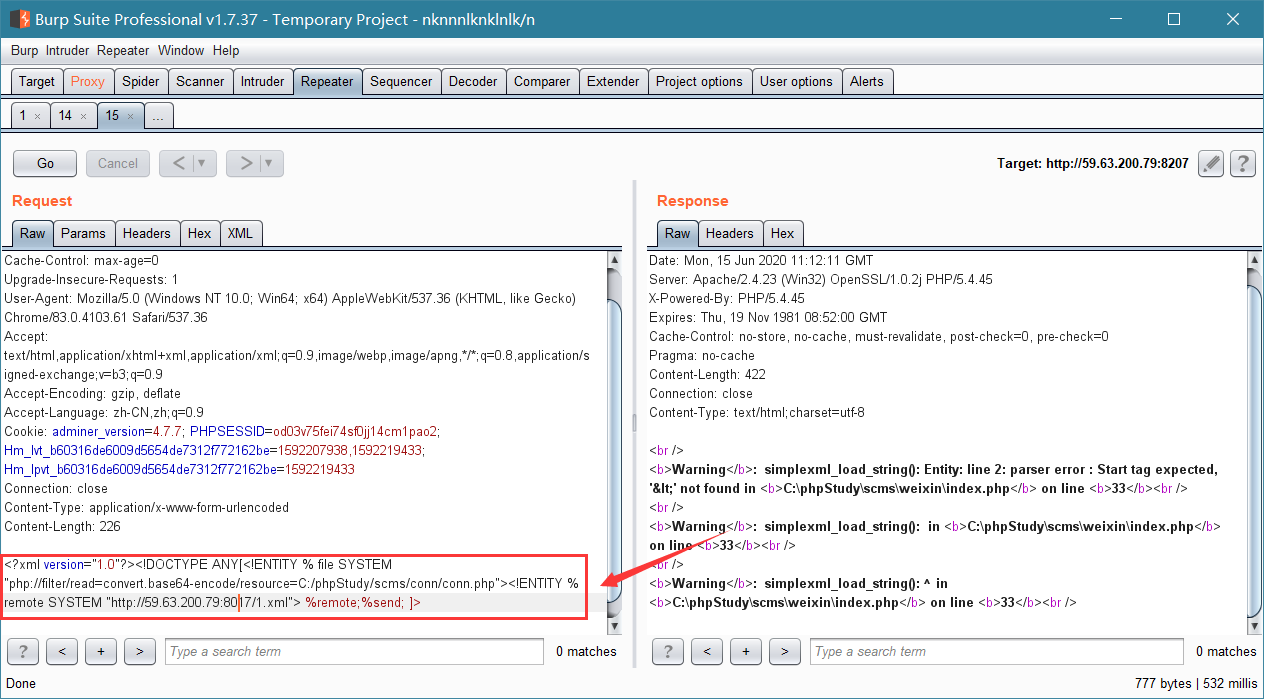The width and height of the screenshot is (1264, 699).
Task: Show request Hex view
Action: tap(200, 233)
